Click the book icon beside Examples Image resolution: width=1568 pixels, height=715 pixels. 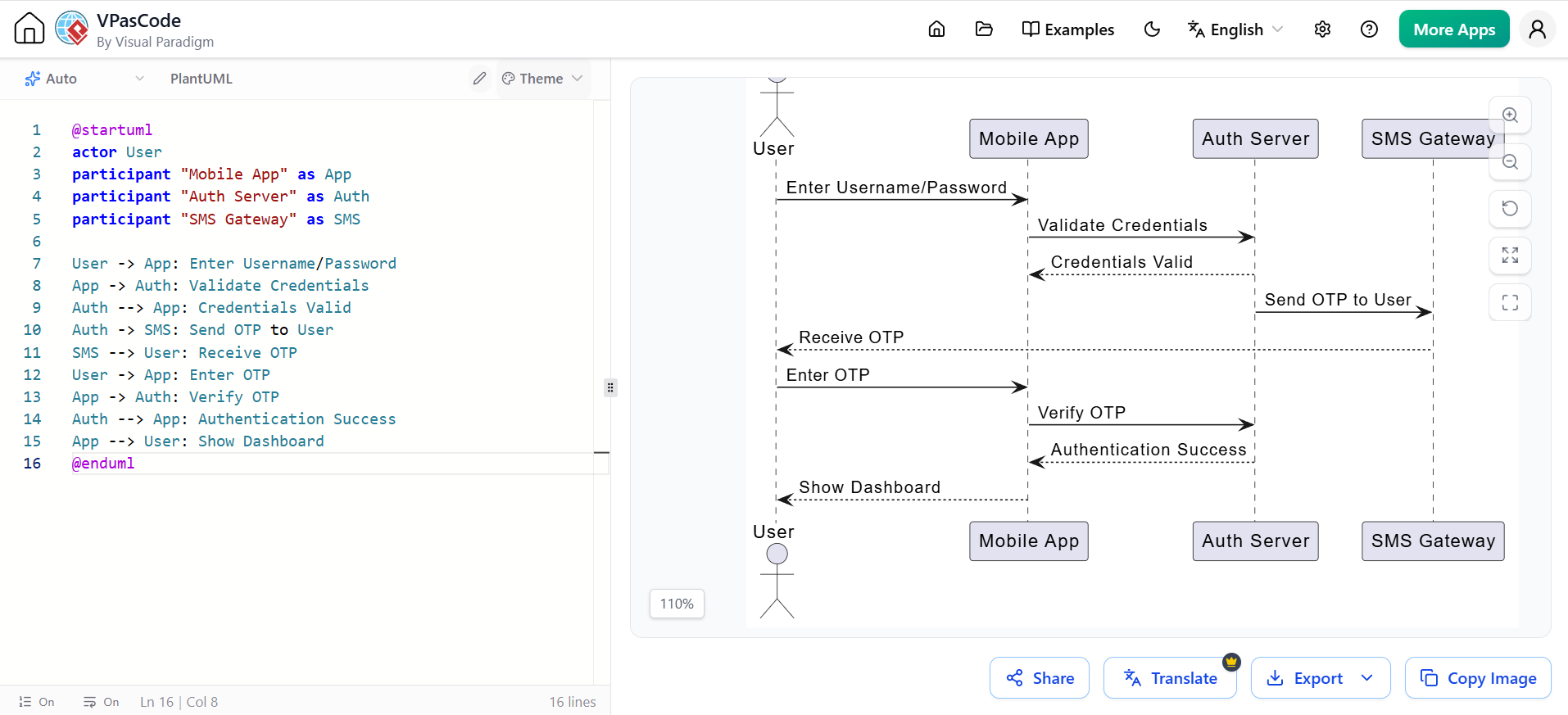click(x=1031, y=29)
